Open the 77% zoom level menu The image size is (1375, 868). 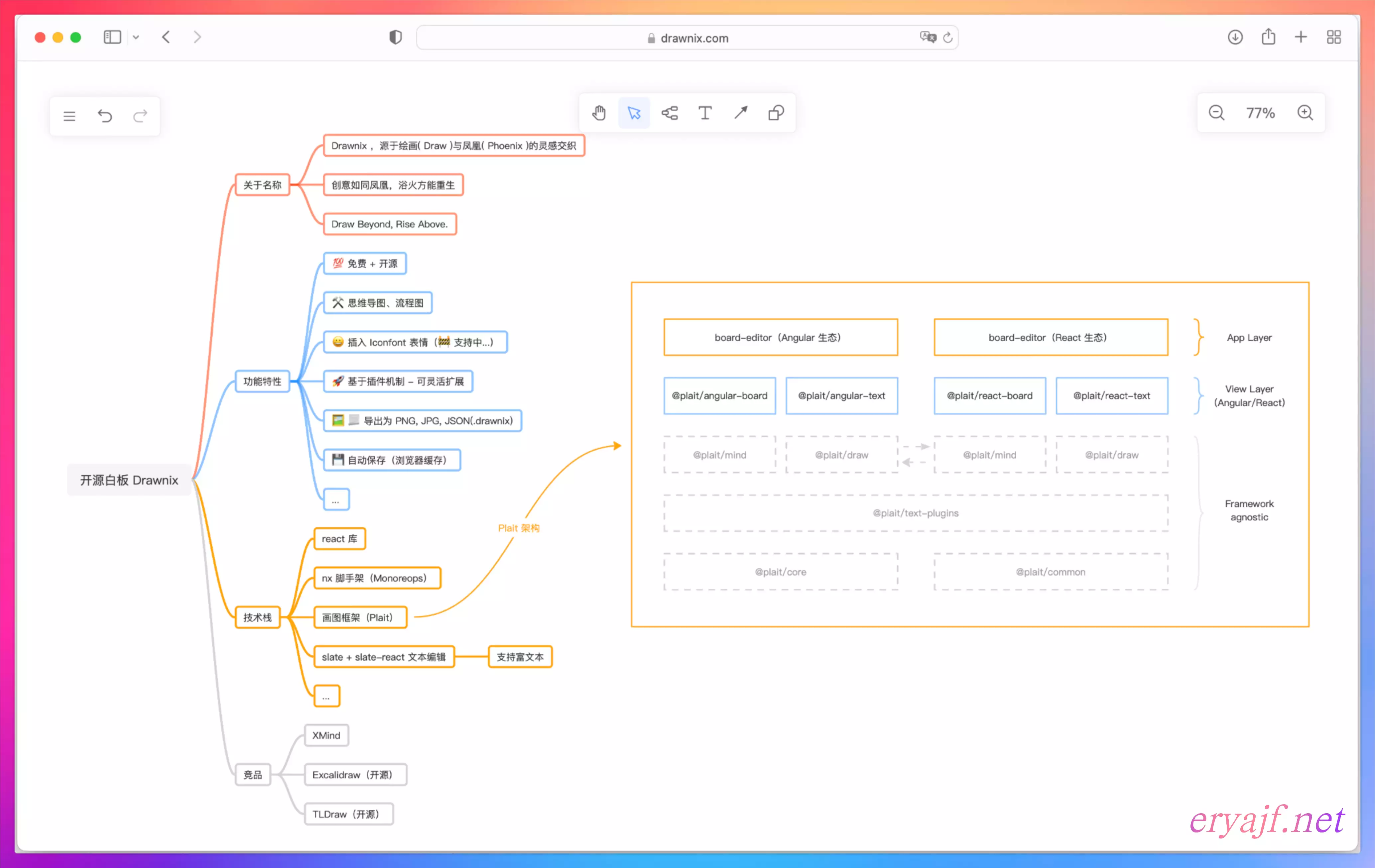(1260, 113)
